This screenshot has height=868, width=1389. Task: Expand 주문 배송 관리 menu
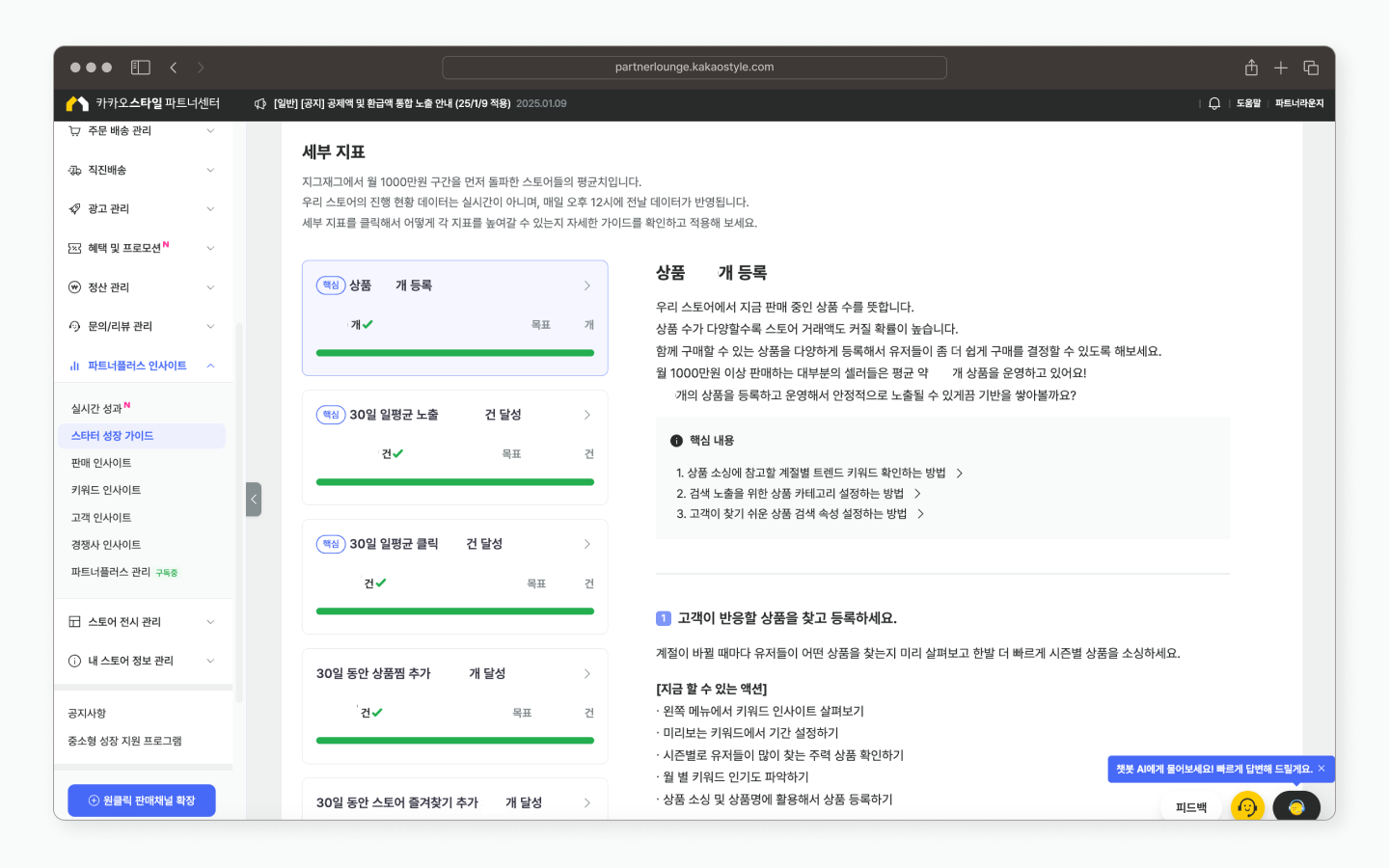pos(210,131)
